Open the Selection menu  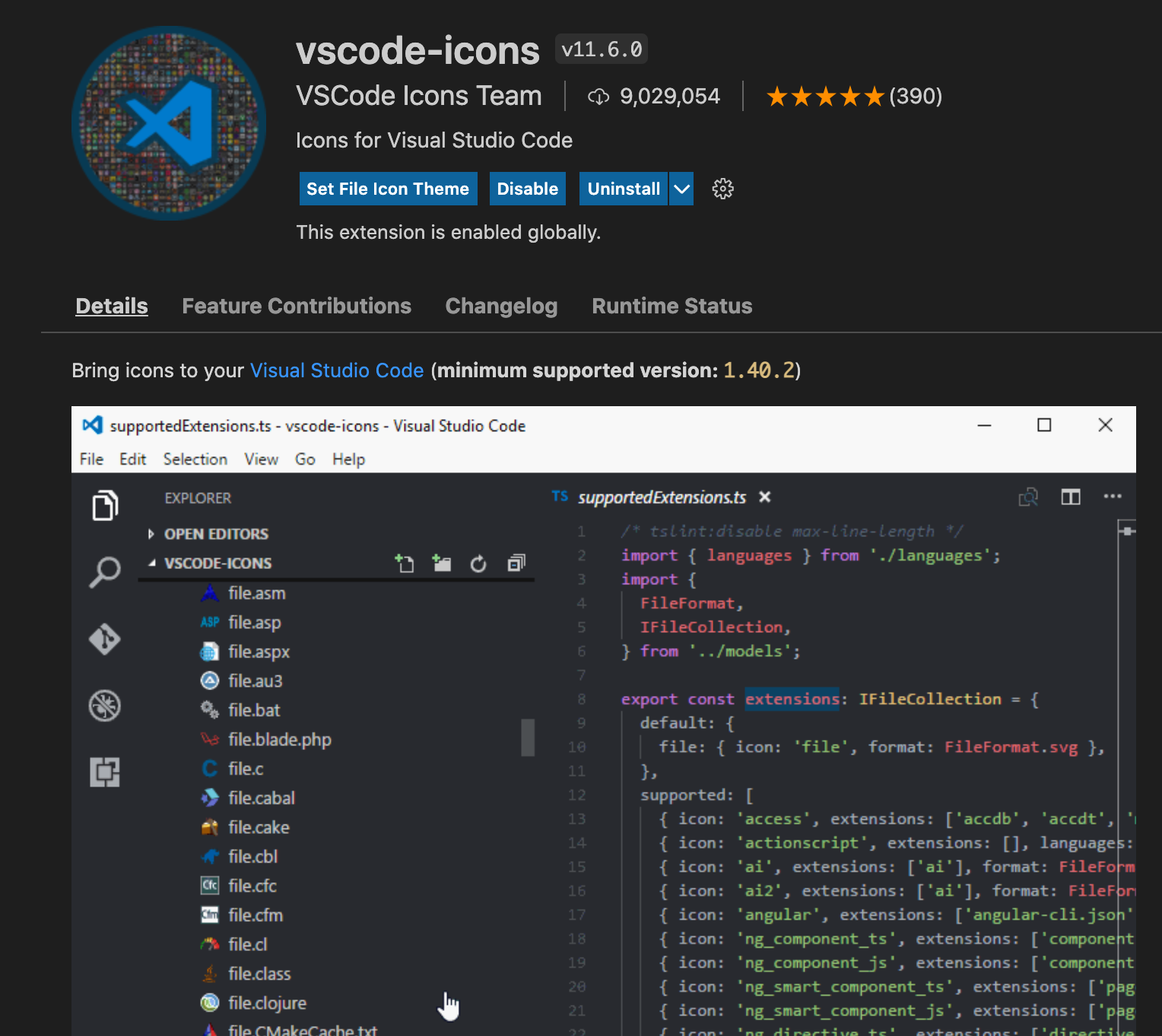(x=195, y=459)
